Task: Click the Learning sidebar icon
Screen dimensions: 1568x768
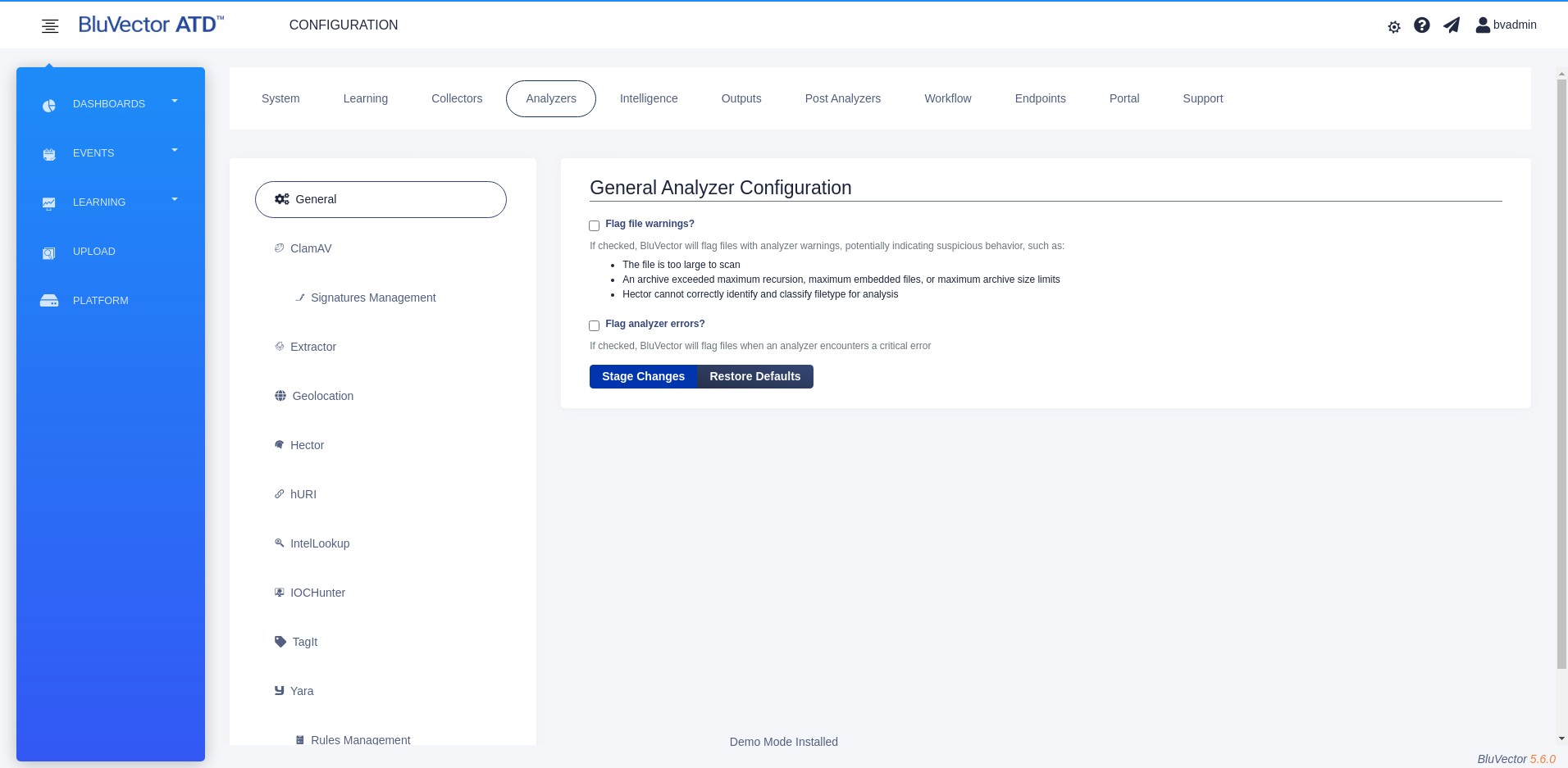Action: 49,203
